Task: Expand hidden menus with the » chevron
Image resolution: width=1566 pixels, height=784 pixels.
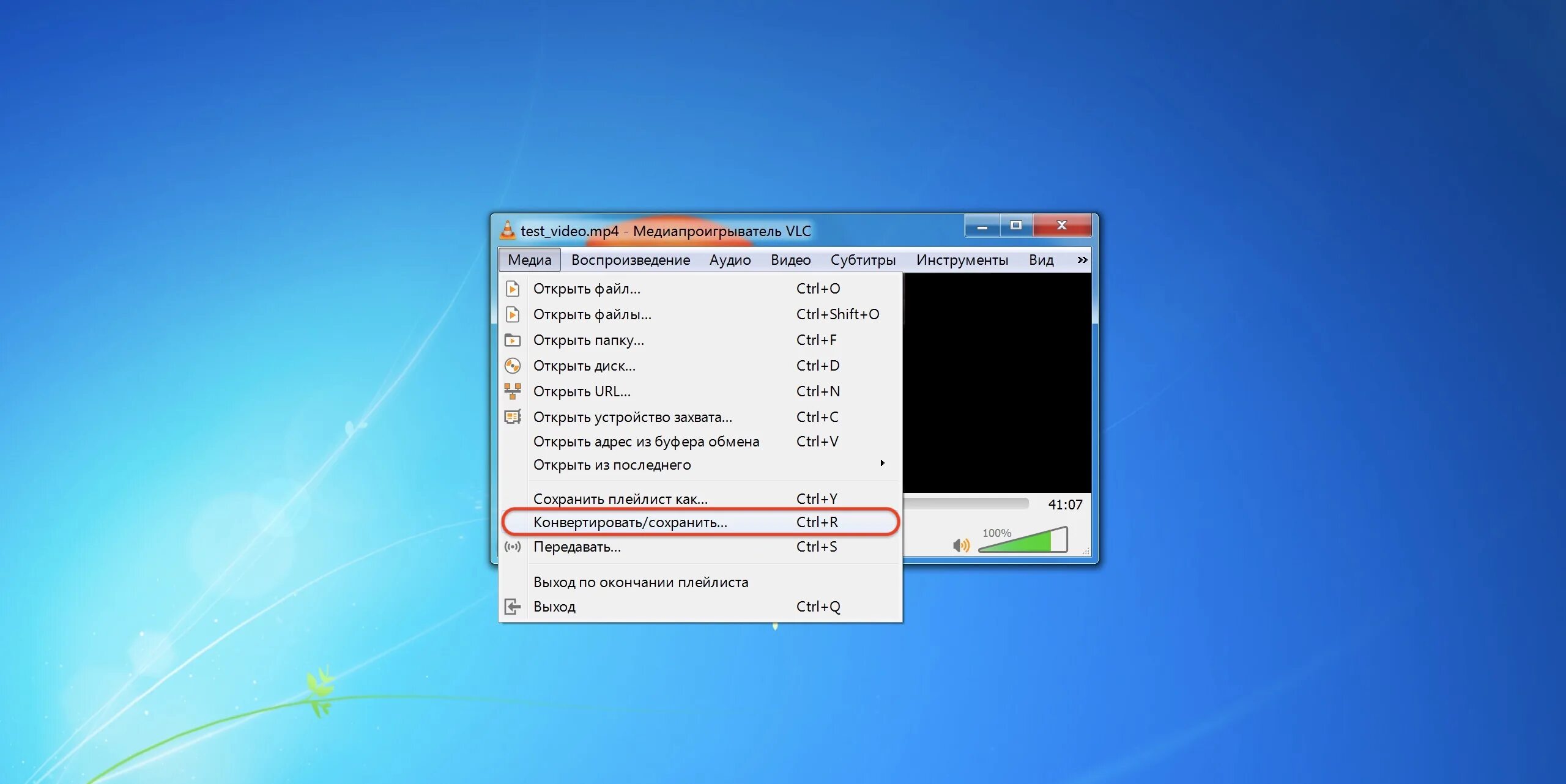Action: tap(1082, 260)
